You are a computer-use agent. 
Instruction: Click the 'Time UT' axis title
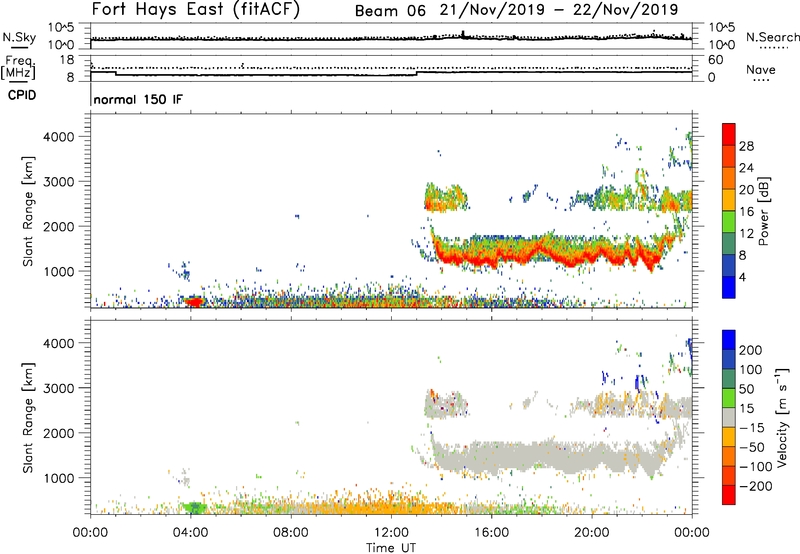391,548
